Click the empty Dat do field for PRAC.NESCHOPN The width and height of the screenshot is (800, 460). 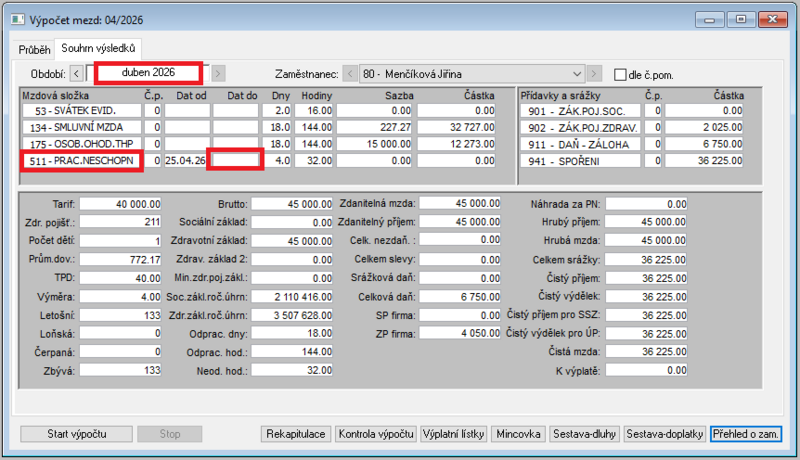(x=235, y=160)
